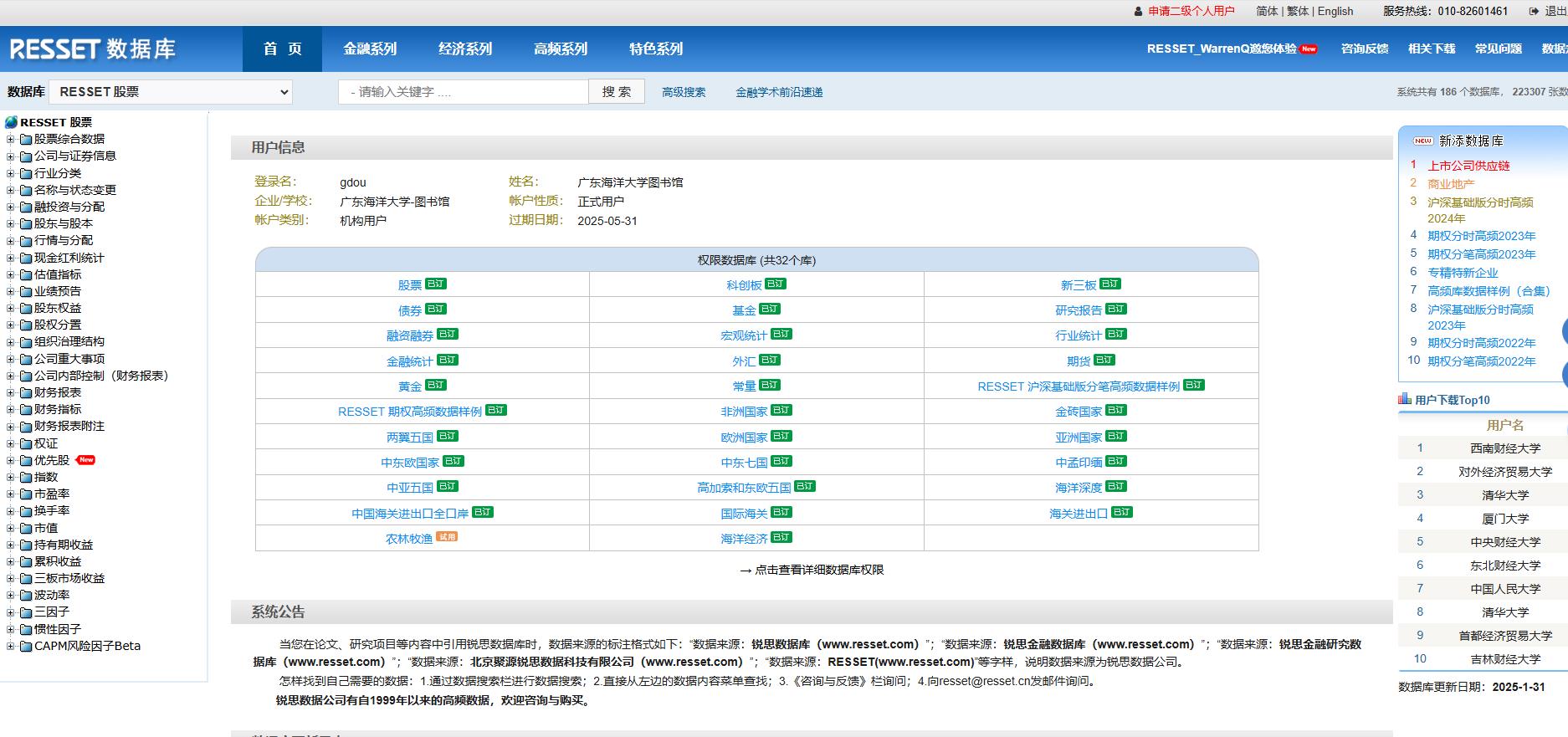The height and width of the screenshot is (737, 1568).
Task: Click the 搜索 button
Action: (617, 92)
